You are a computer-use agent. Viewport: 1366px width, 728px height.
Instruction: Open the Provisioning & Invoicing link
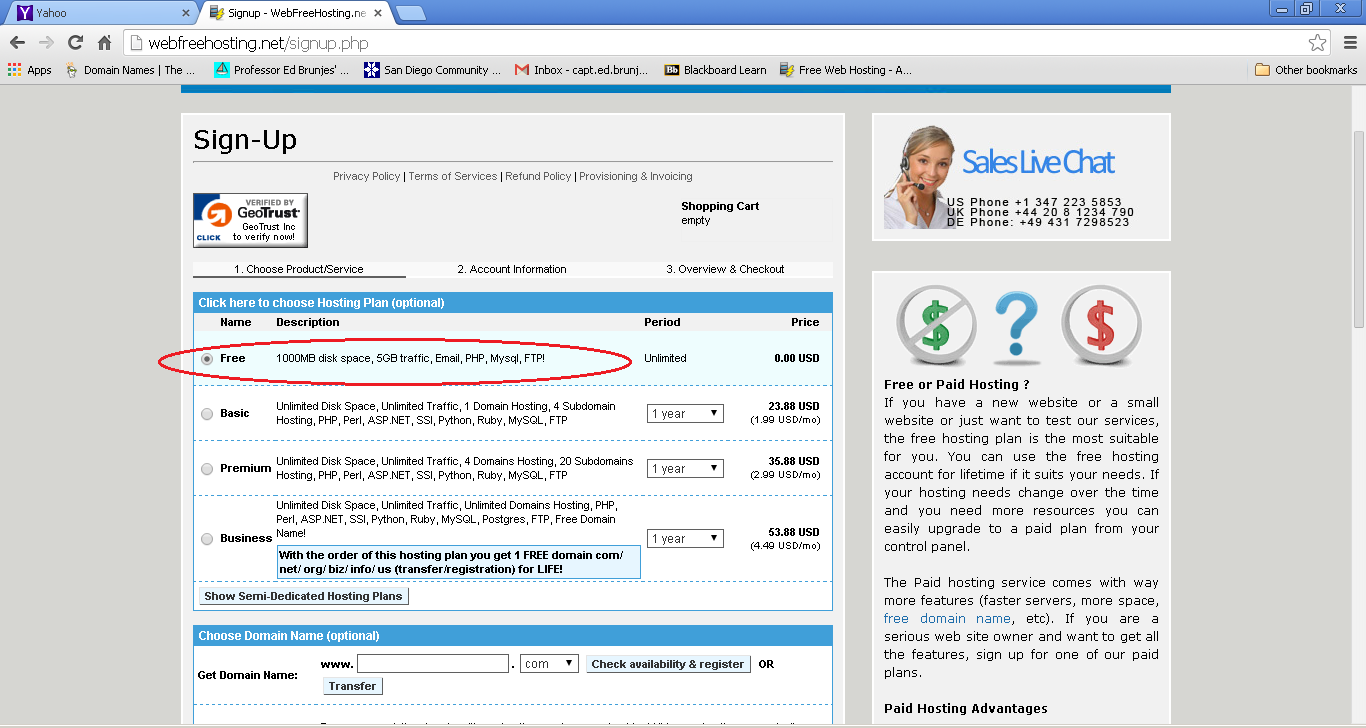point(636,176)
